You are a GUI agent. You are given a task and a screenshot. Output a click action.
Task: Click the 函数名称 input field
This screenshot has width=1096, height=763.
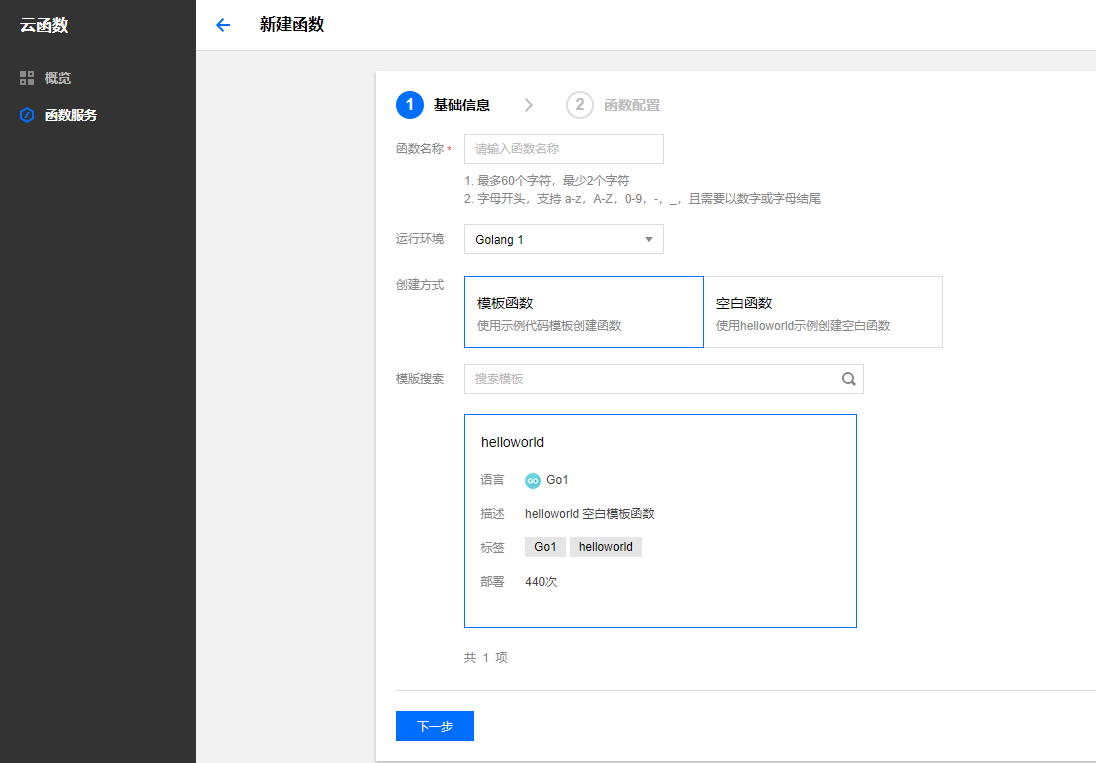point(563,148)
